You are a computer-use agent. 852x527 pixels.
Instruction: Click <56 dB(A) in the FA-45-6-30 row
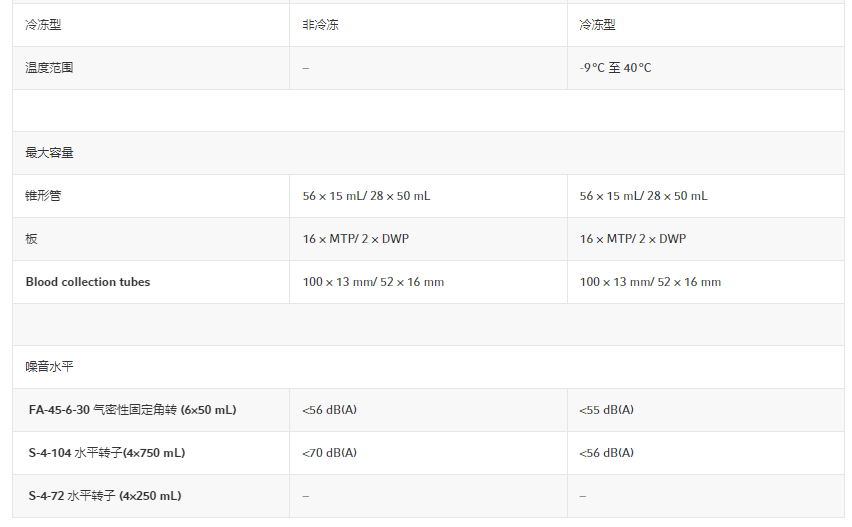click(x=329, y=410)
